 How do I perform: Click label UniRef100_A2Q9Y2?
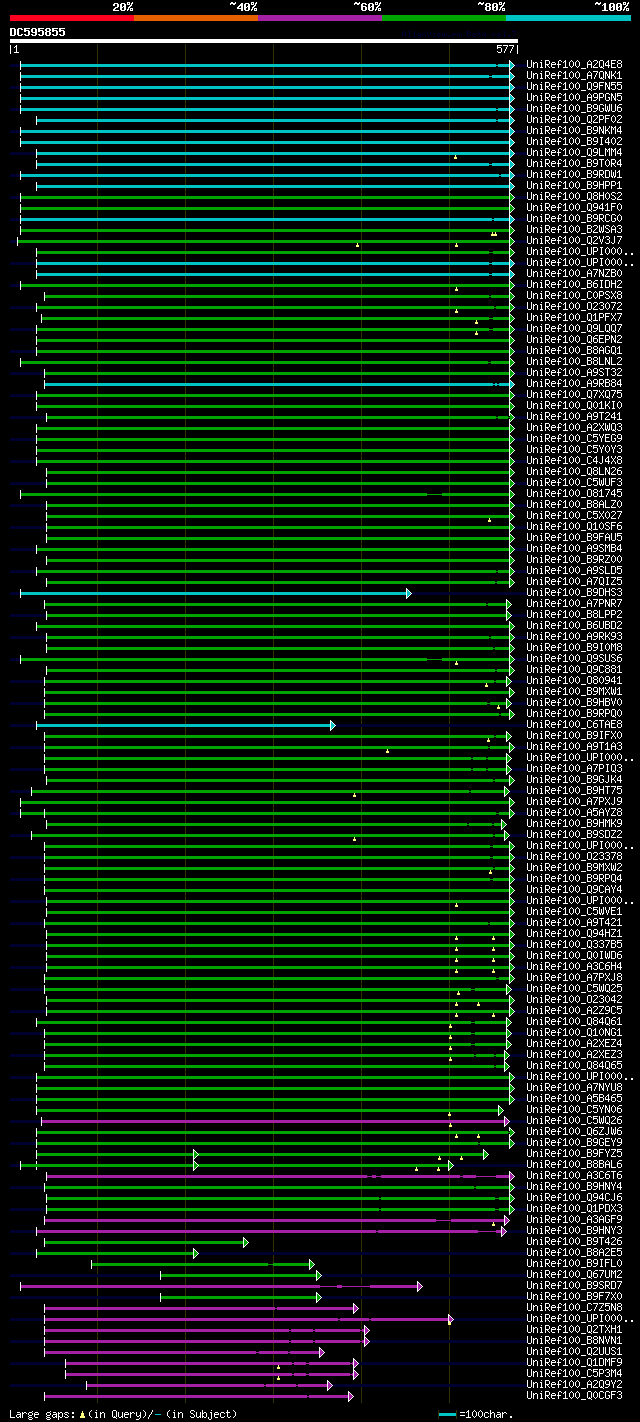(574, 1384)
